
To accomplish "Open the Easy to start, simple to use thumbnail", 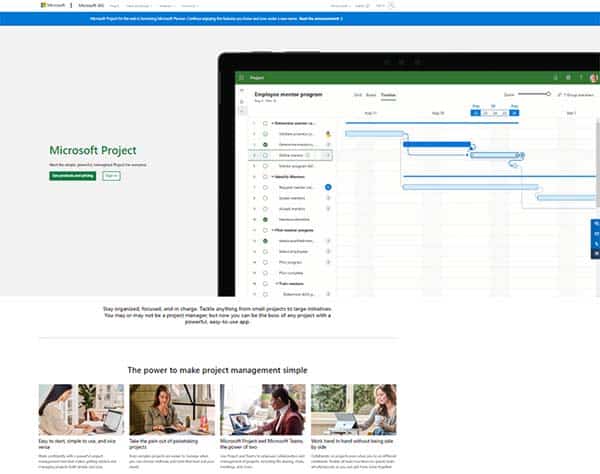I will coord(81,409).
